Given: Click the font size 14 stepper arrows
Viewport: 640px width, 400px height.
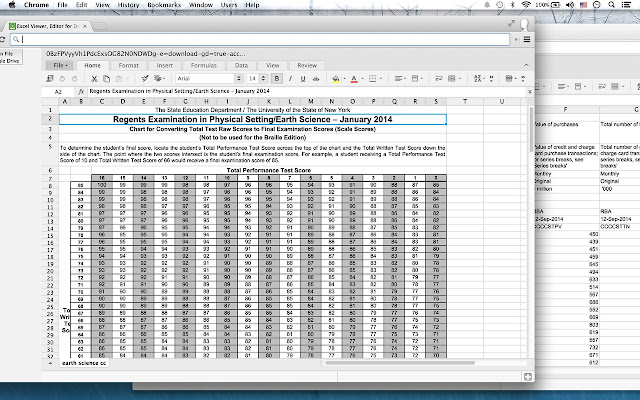Looking at the screenshot, I should 263,78.
